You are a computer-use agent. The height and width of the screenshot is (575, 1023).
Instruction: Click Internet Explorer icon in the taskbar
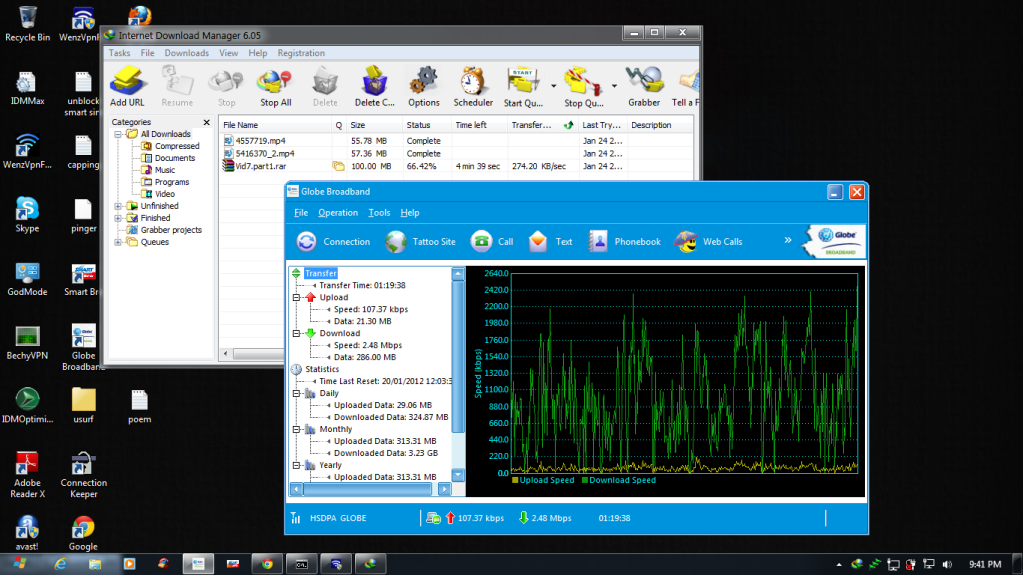tap(61, 564)
